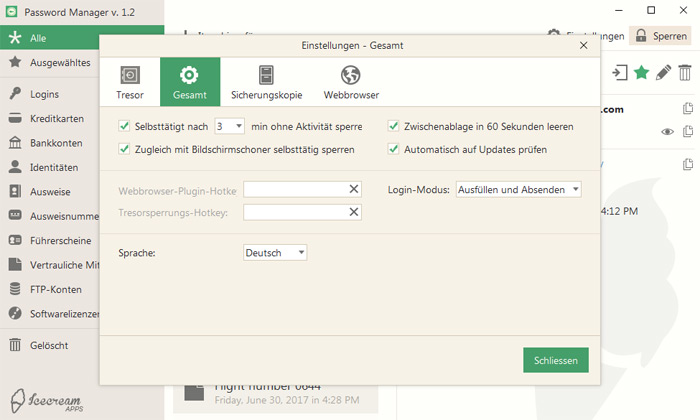Toggle Automatisch auf Updates prüfen checkbox
700x420 pixels.
[x=393, y=149]
